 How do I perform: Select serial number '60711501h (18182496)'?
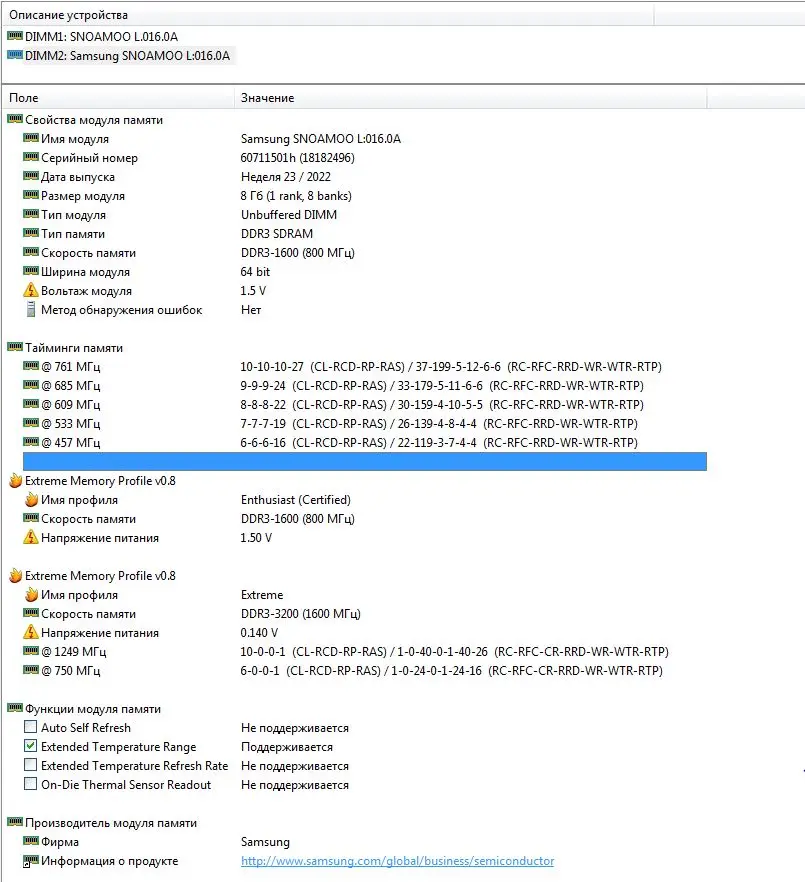point(298,158)
